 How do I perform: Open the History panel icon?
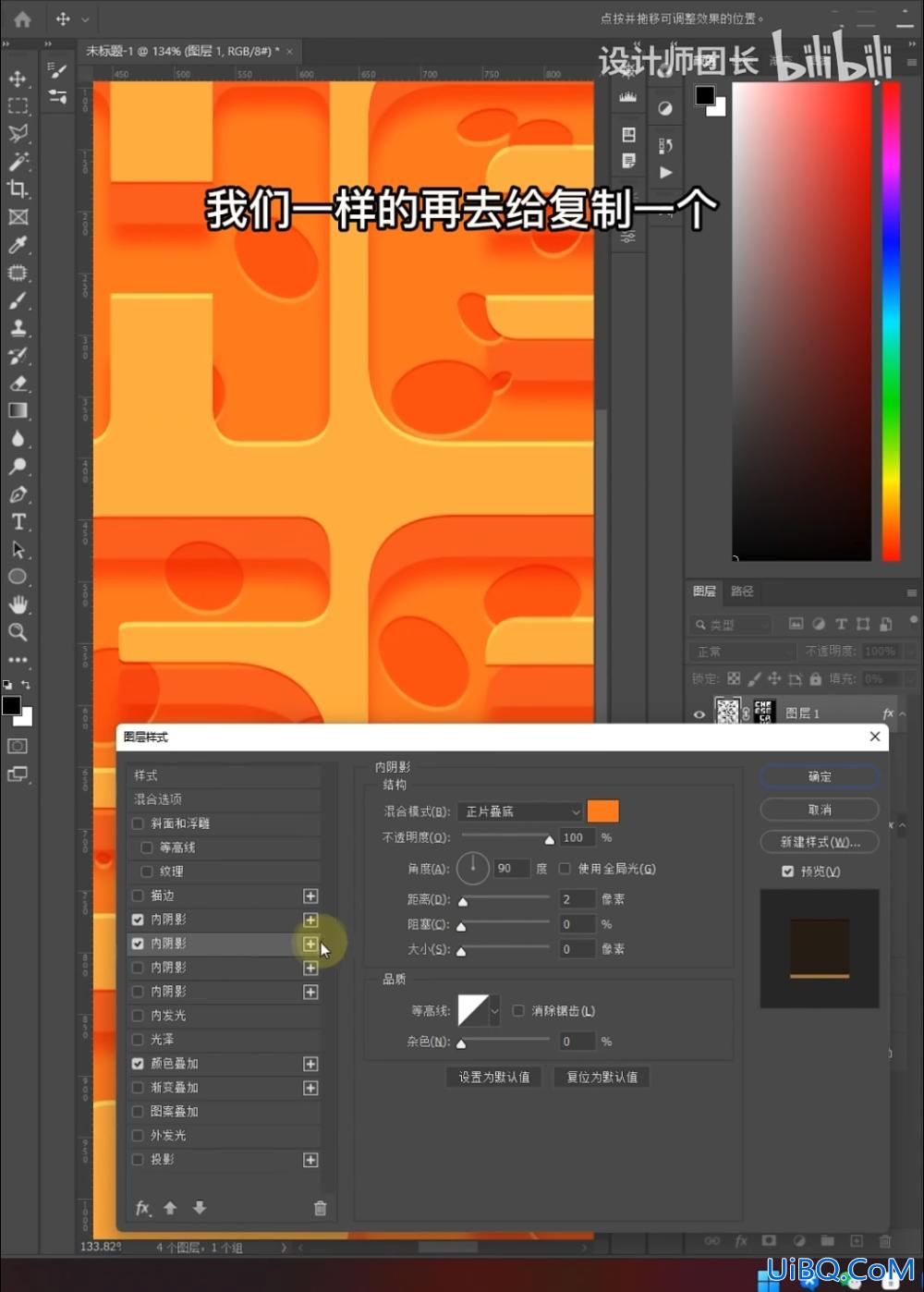point(665,145)
